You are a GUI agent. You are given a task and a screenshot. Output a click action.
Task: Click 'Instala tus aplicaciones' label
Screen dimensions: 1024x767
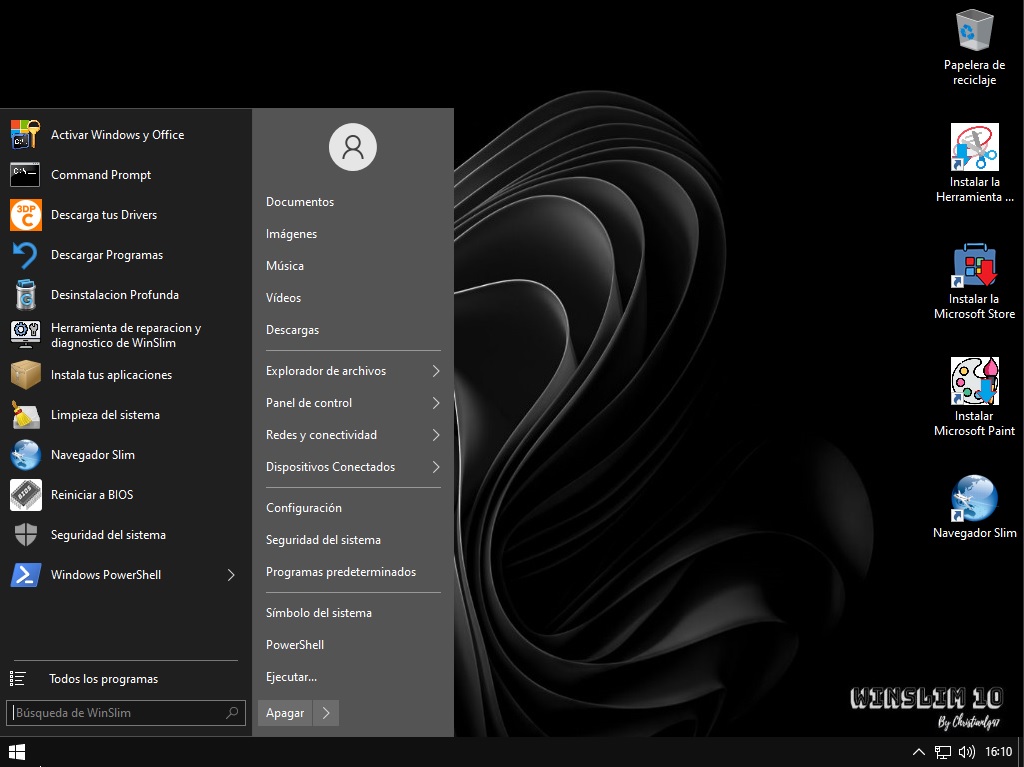click(112, 375)
